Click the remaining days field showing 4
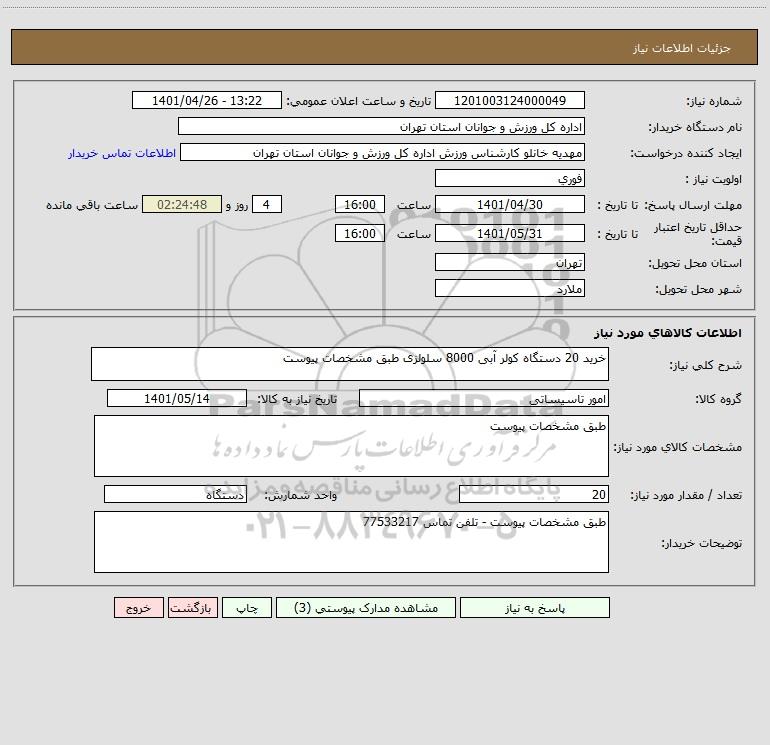Image resolution: width=770 pixels, height=745 pixels. (267, 204)
